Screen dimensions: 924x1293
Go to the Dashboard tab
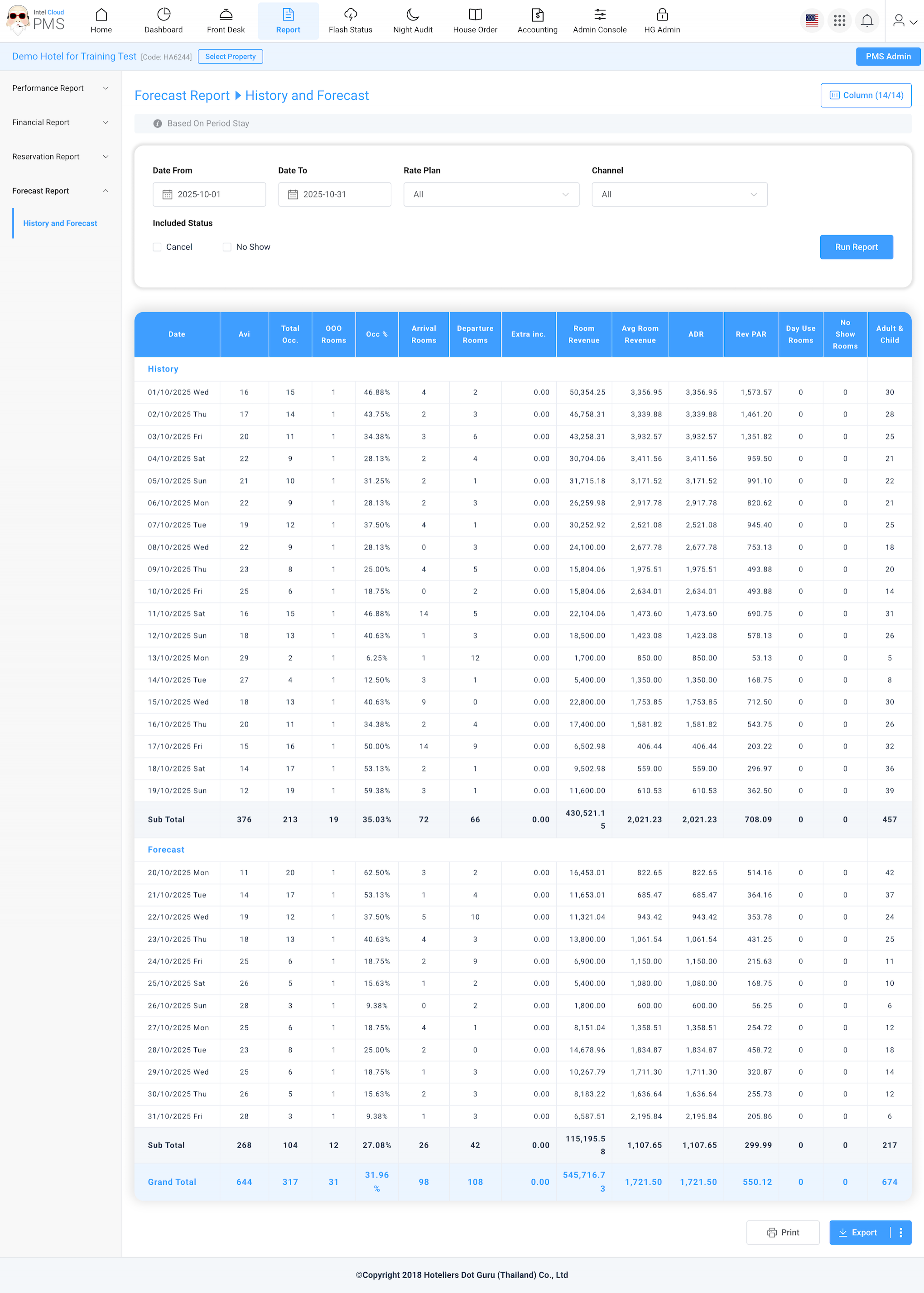tap(164, 21)
